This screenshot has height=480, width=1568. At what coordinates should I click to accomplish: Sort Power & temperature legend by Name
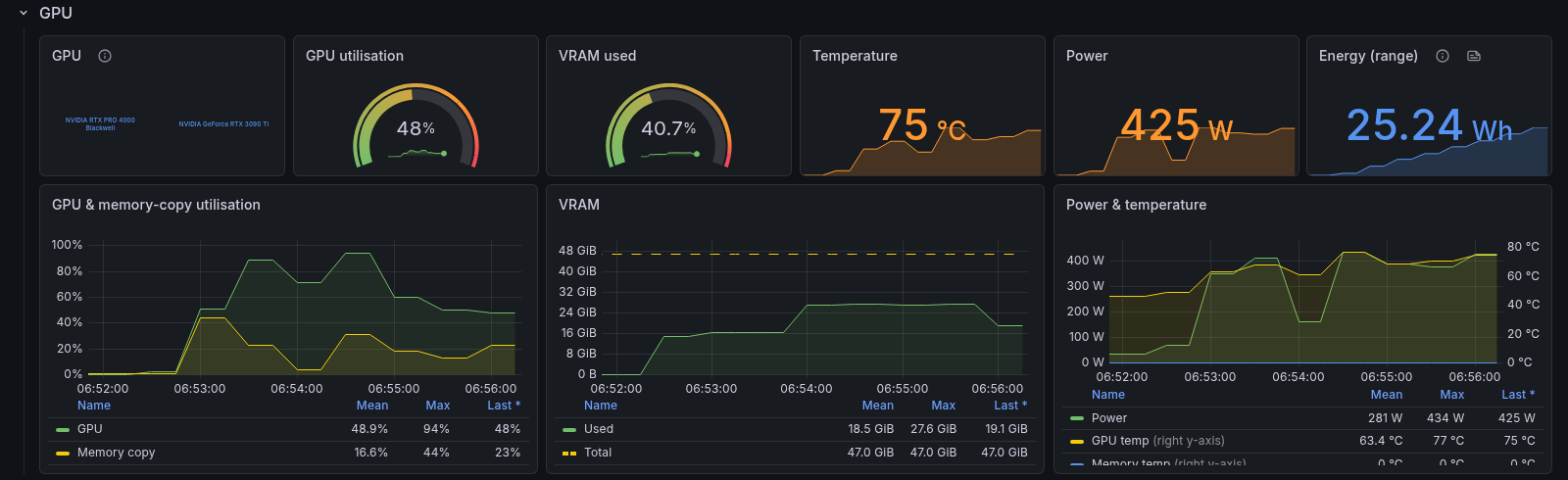pos(1108,395)
